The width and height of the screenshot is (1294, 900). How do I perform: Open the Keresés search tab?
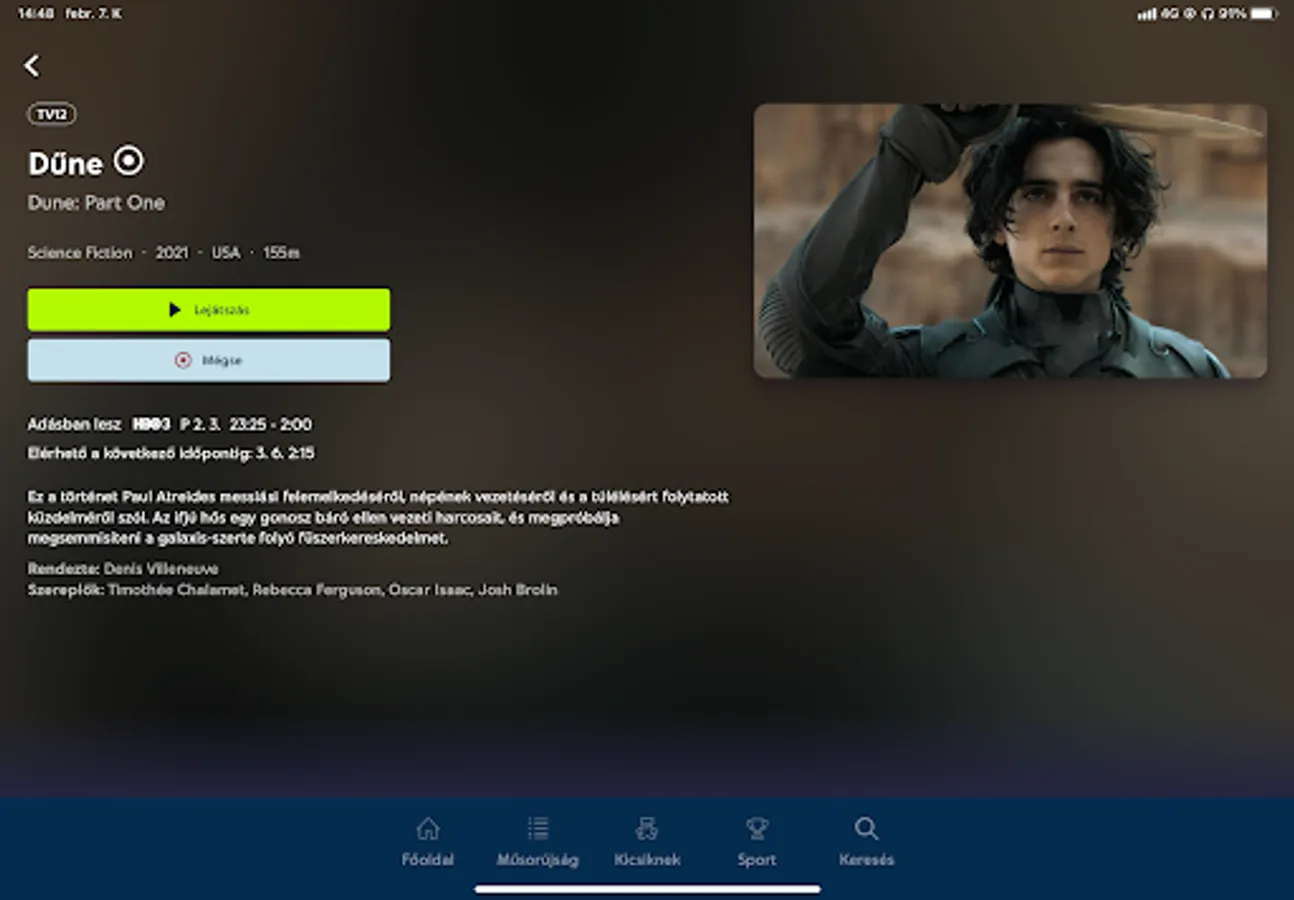coord(866,841)
